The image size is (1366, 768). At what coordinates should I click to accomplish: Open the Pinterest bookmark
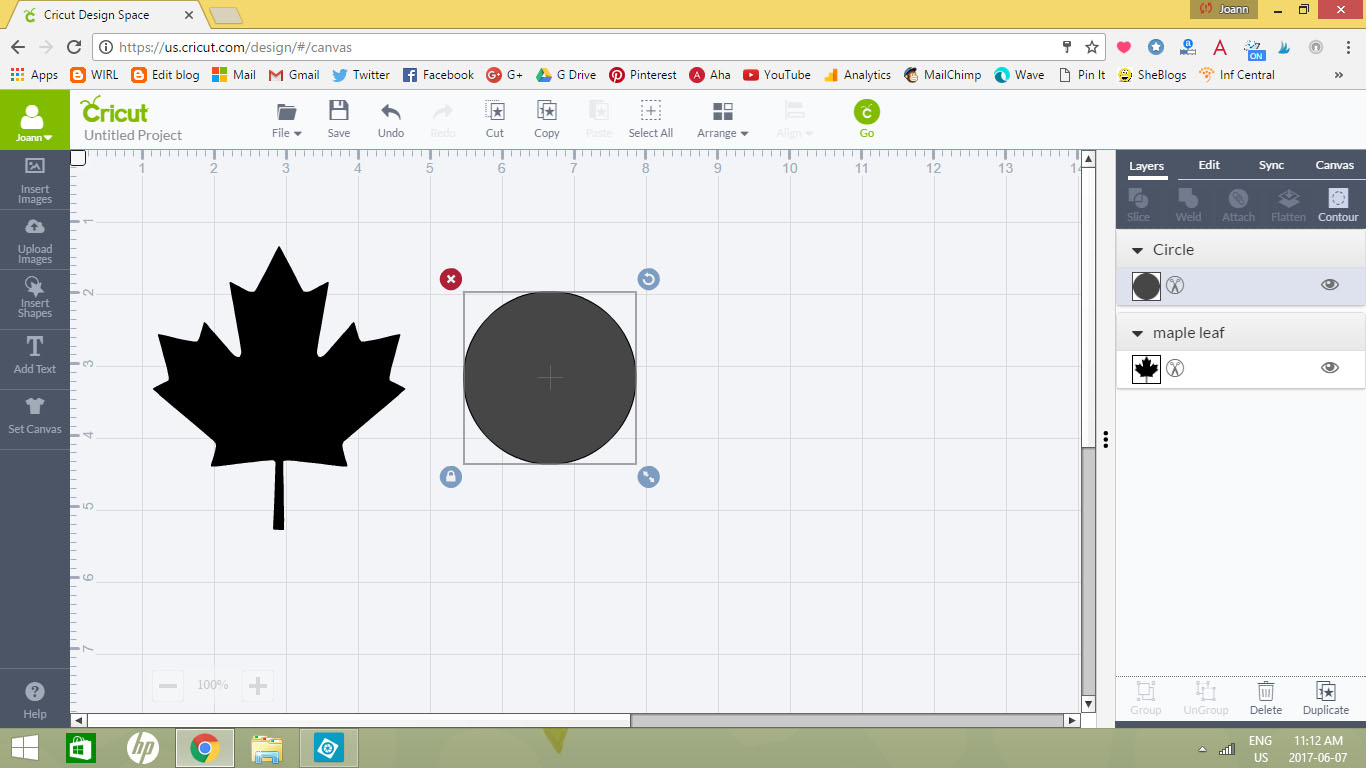pos(643,75)
